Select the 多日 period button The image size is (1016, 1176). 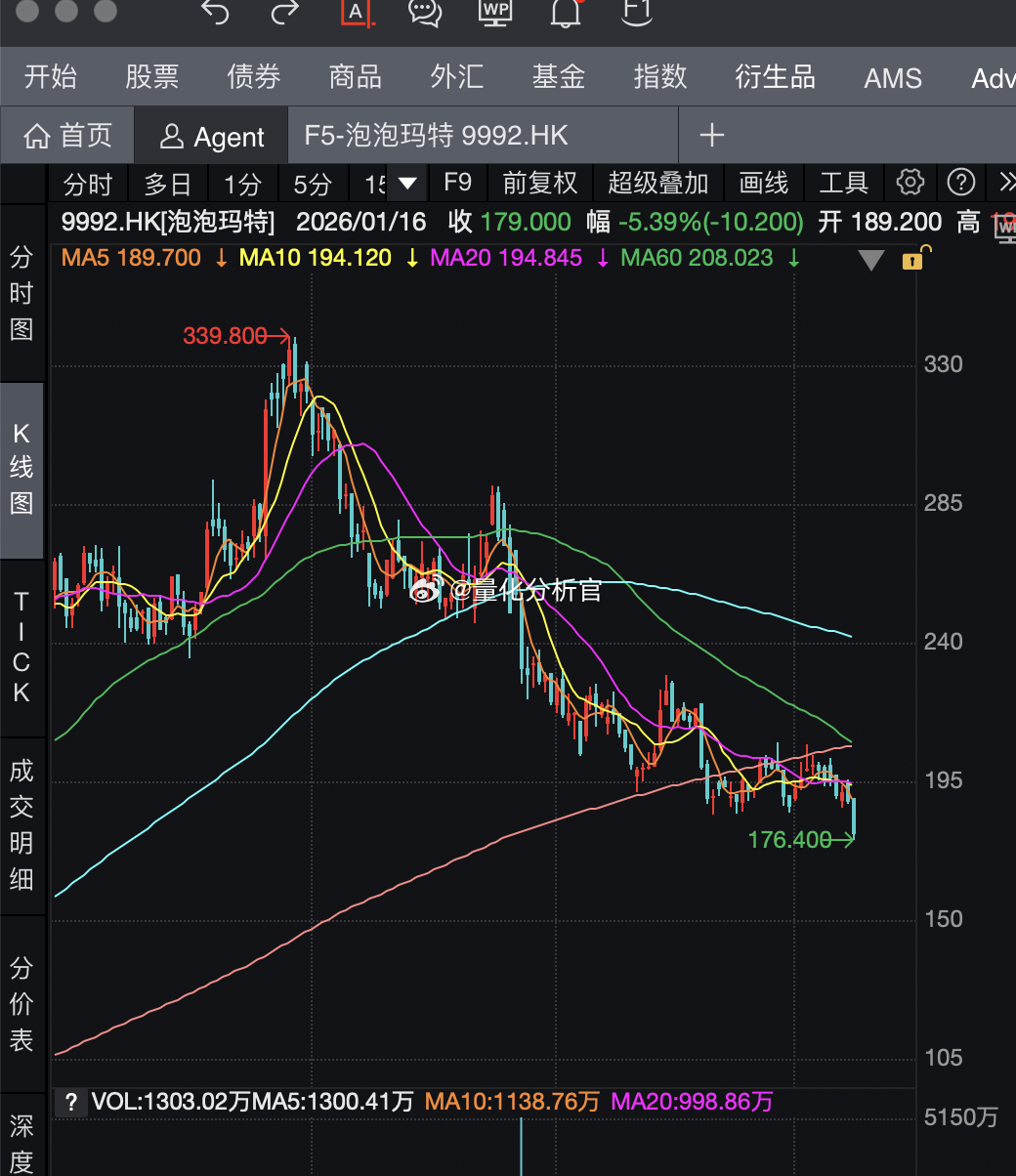(168, 183)
